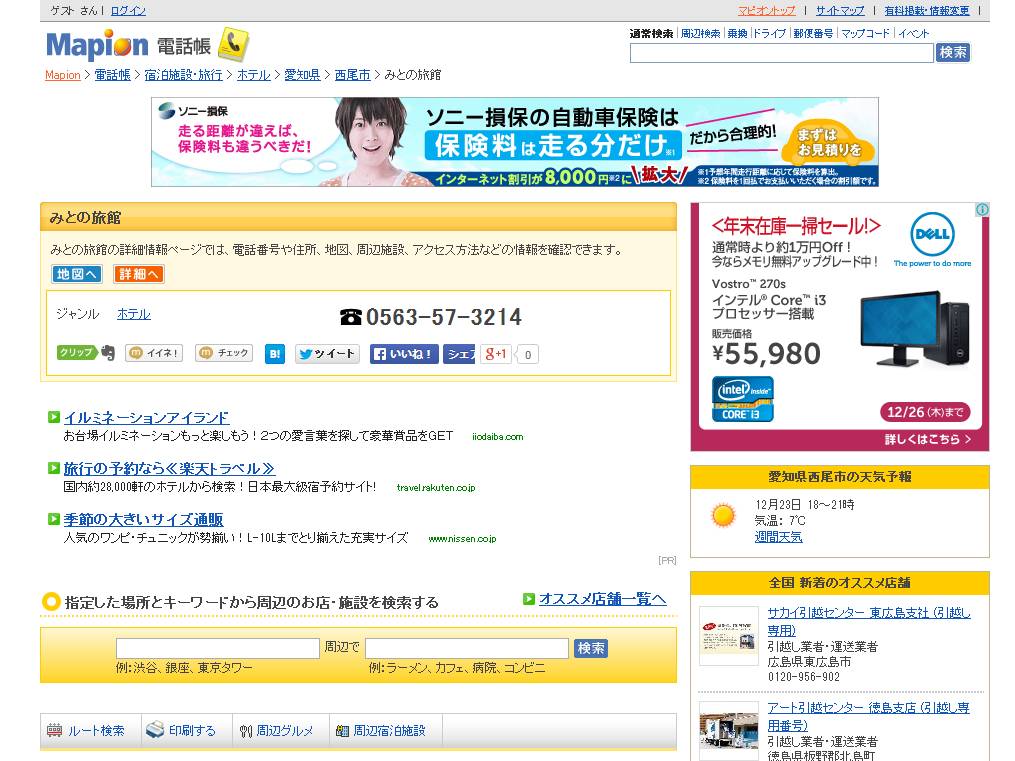Click the printer icon for 印刷する
Screen dimensions: 1015x761
(155, 730)
